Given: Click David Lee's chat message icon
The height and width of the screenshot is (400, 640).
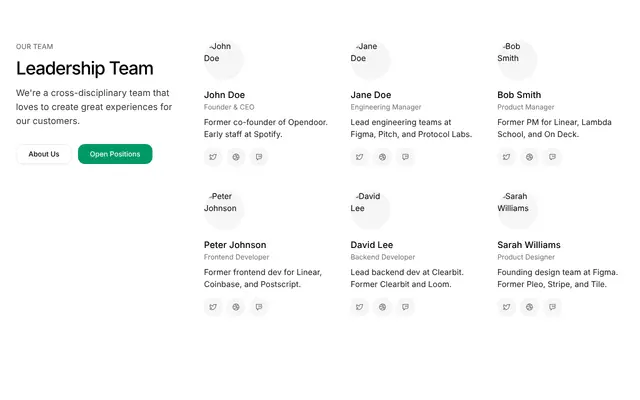Looking at the screenshot, I should (x=405, y=307).
